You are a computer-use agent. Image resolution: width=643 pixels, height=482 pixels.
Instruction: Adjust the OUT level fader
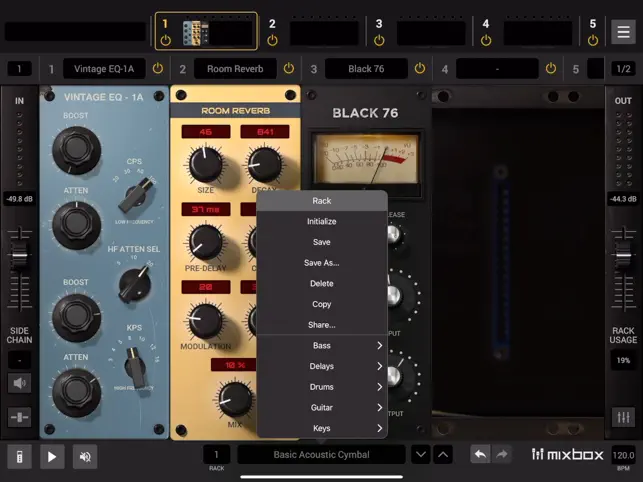click(x=623, y=255)
